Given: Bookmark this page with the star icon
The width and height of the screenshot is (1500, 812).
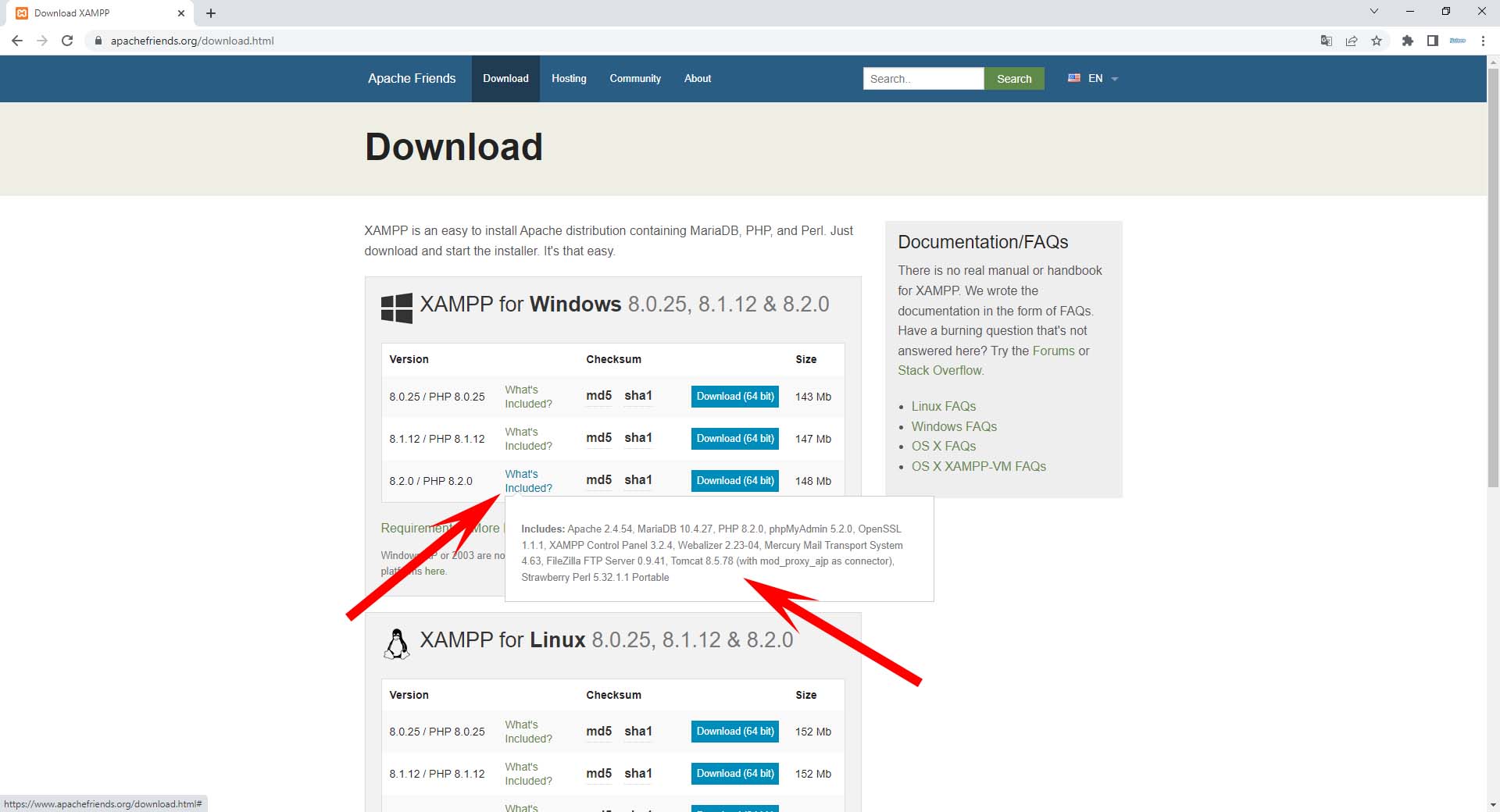Looking at the screenshot, I should 1377,41.
